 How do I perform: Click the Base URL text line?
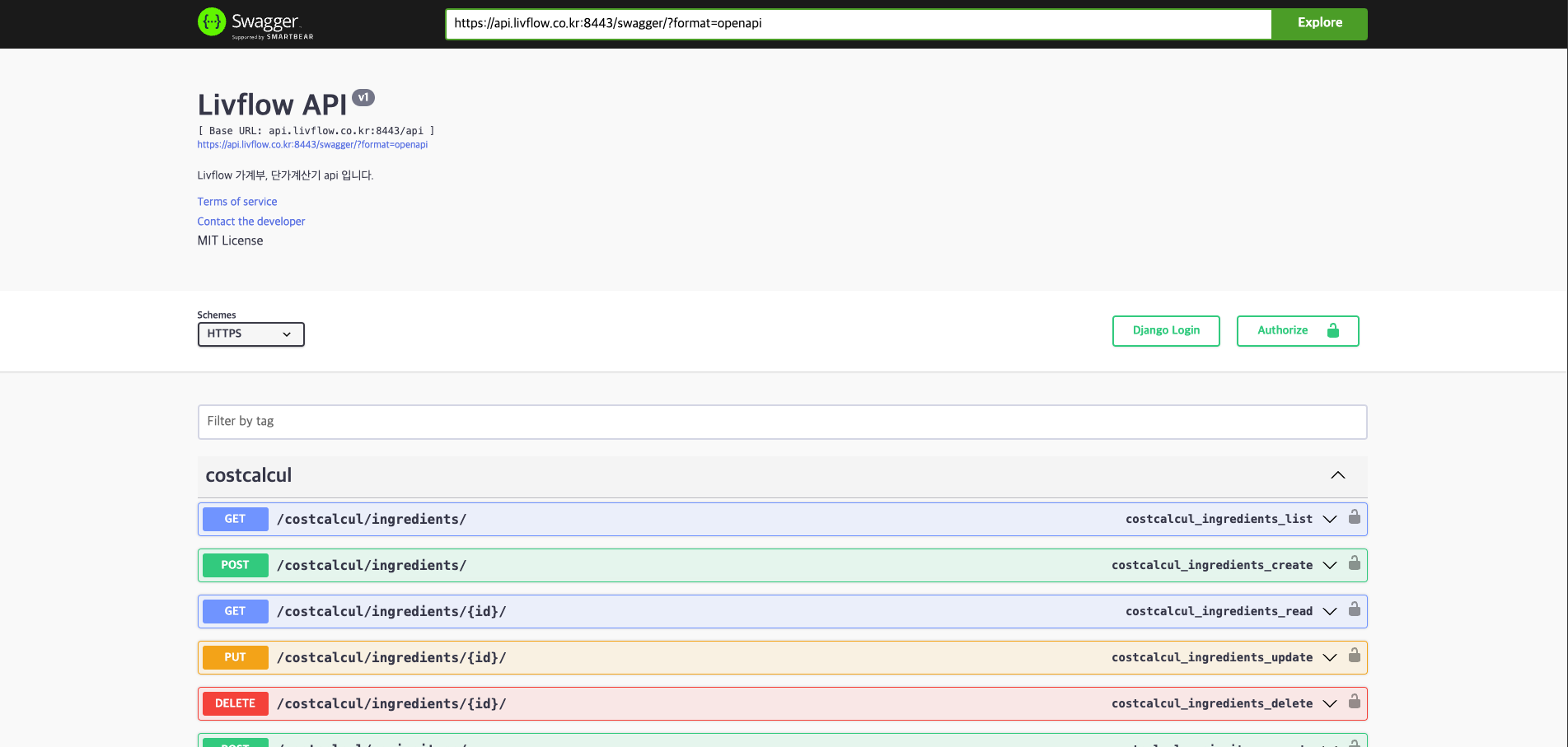[316, 131]
